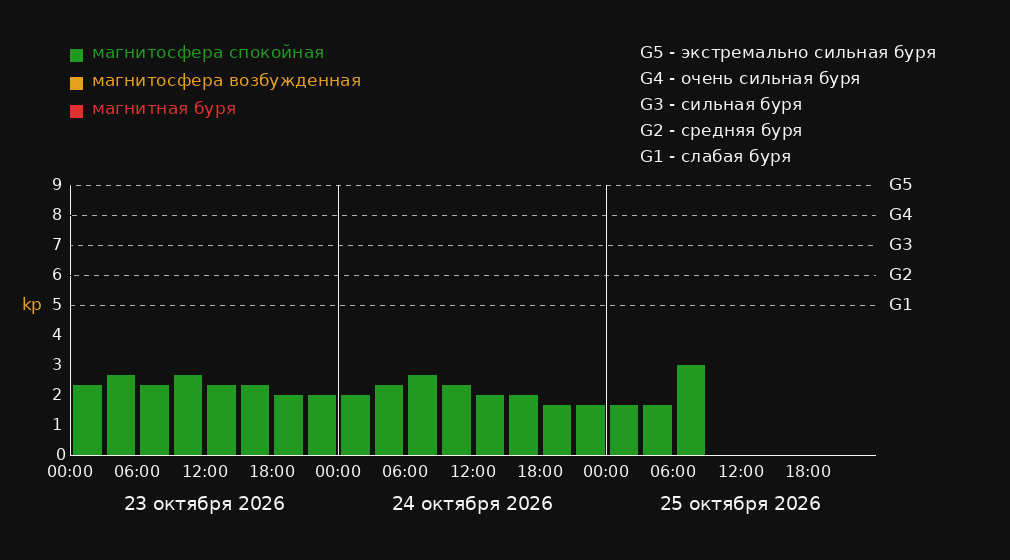
Task: Click the bar for 21:00 on 23 октября
Action: click(x=322, y=425)
